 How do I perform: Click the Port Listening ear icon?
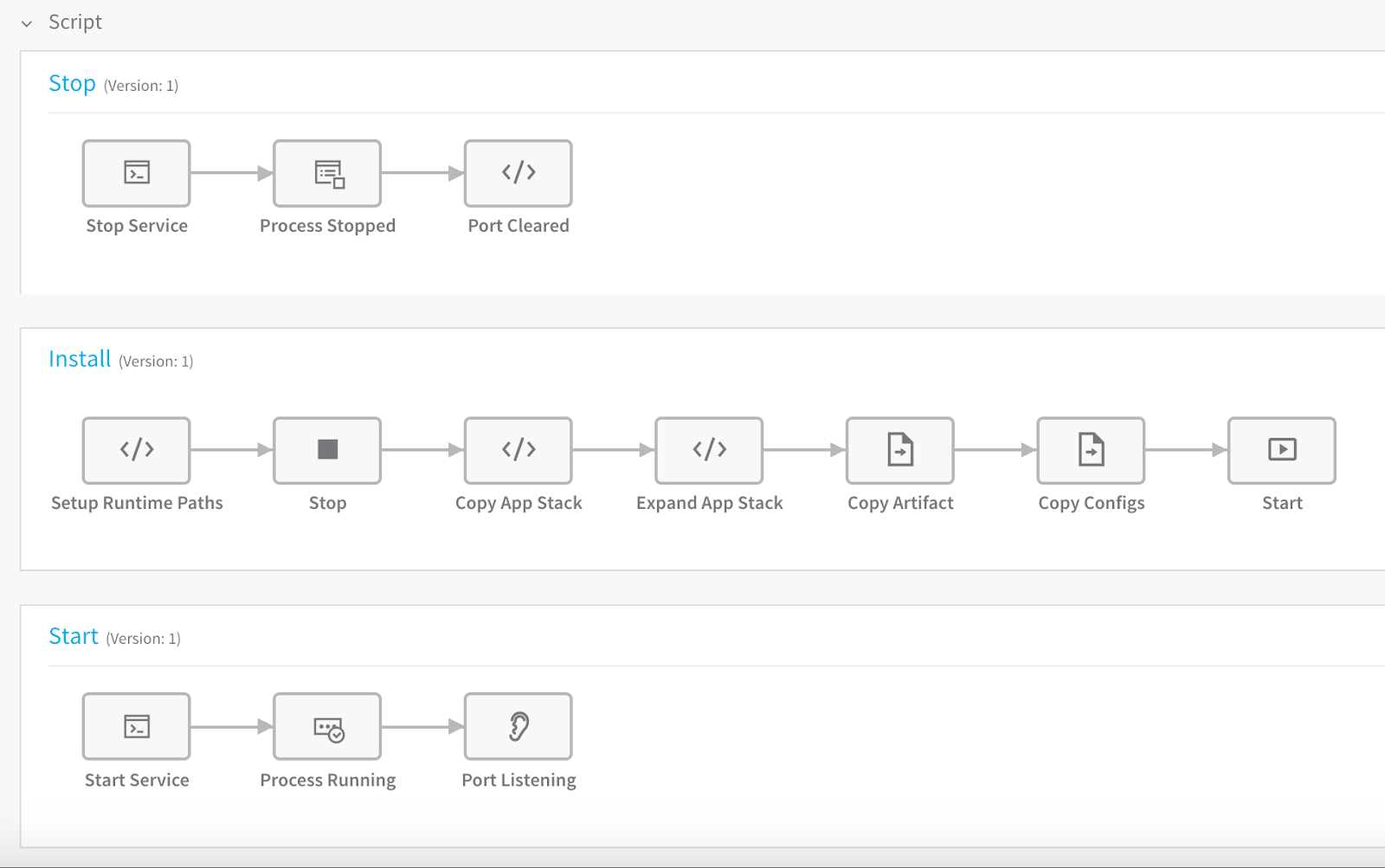(519, 726)
